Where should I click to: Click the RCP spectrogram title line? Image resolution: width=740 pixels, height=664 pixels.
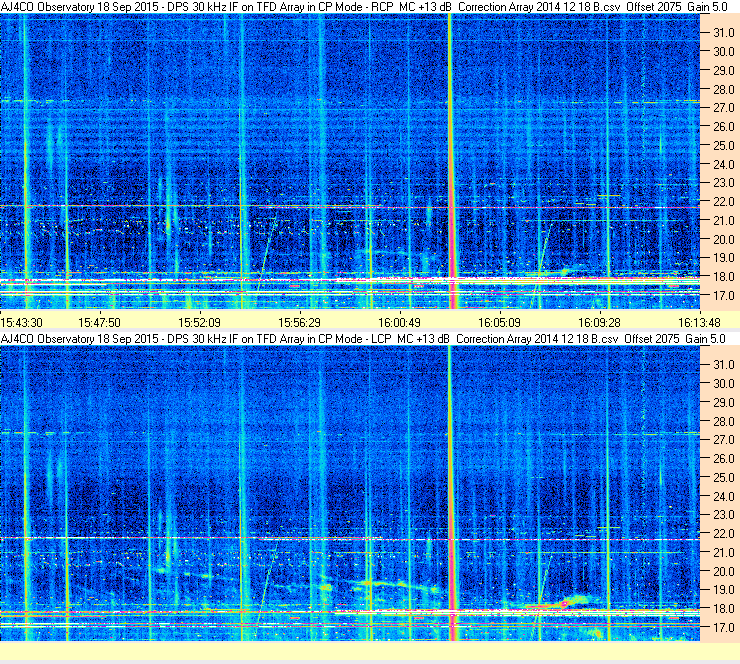(364, 7)
